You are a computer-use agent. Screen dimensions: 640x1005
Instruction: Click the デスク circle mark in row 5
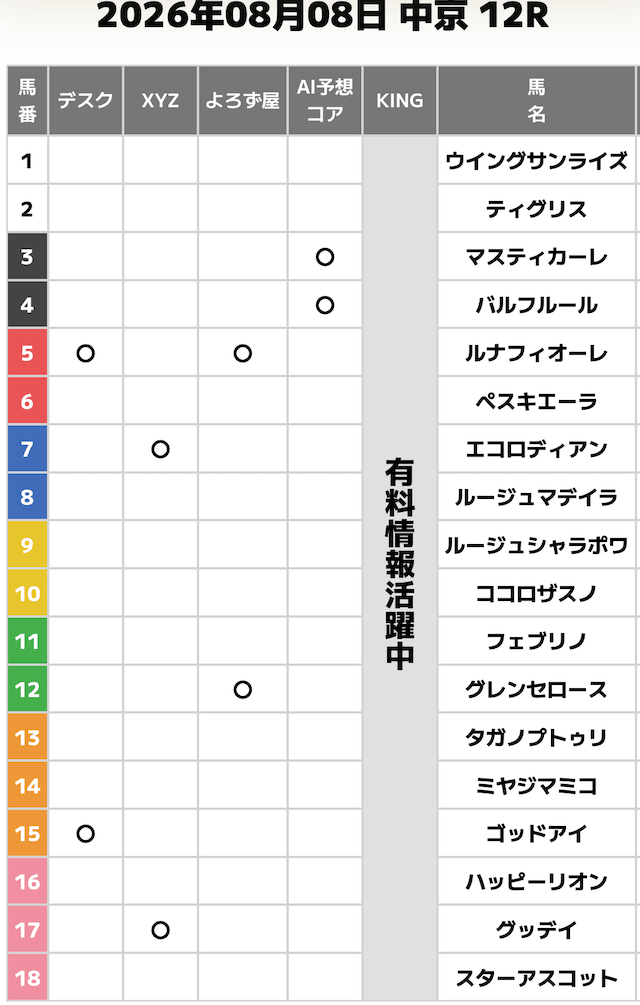(x=85, y=353)
